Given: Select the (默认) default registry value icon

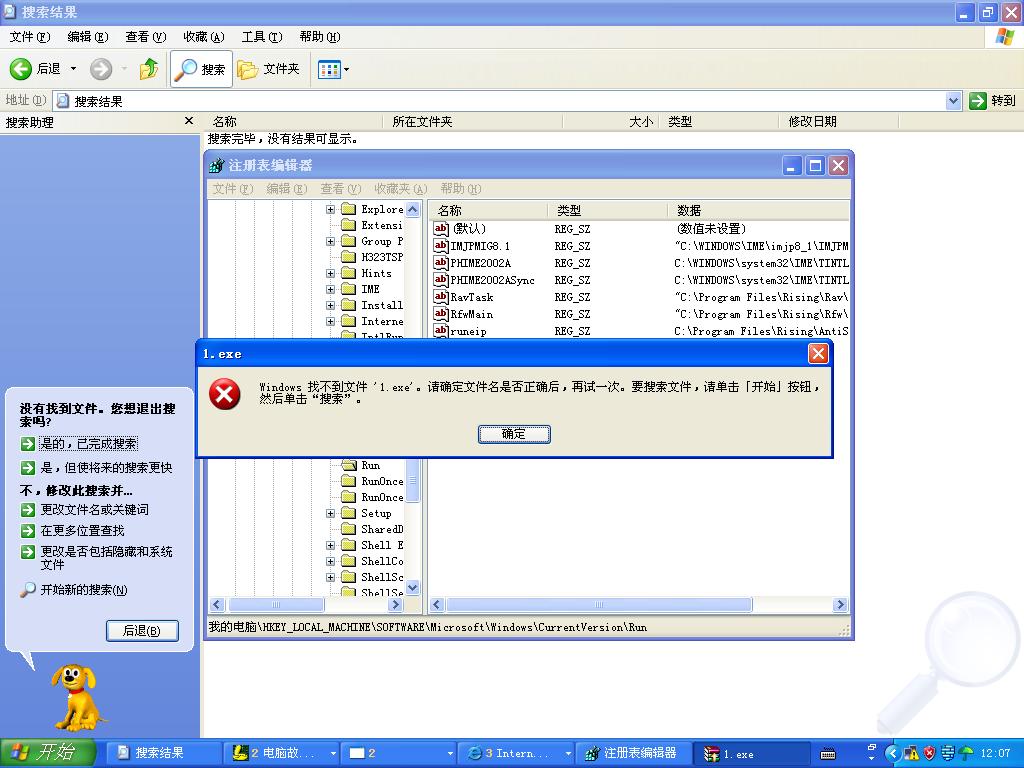Looking at the screenshot, I should 441,229.
